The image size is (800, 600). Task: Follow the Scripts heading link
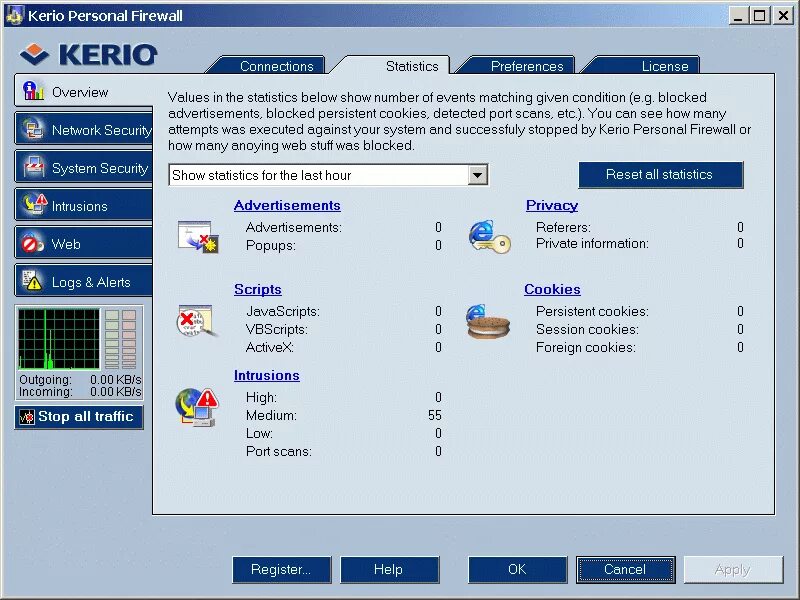coord(258,289)
